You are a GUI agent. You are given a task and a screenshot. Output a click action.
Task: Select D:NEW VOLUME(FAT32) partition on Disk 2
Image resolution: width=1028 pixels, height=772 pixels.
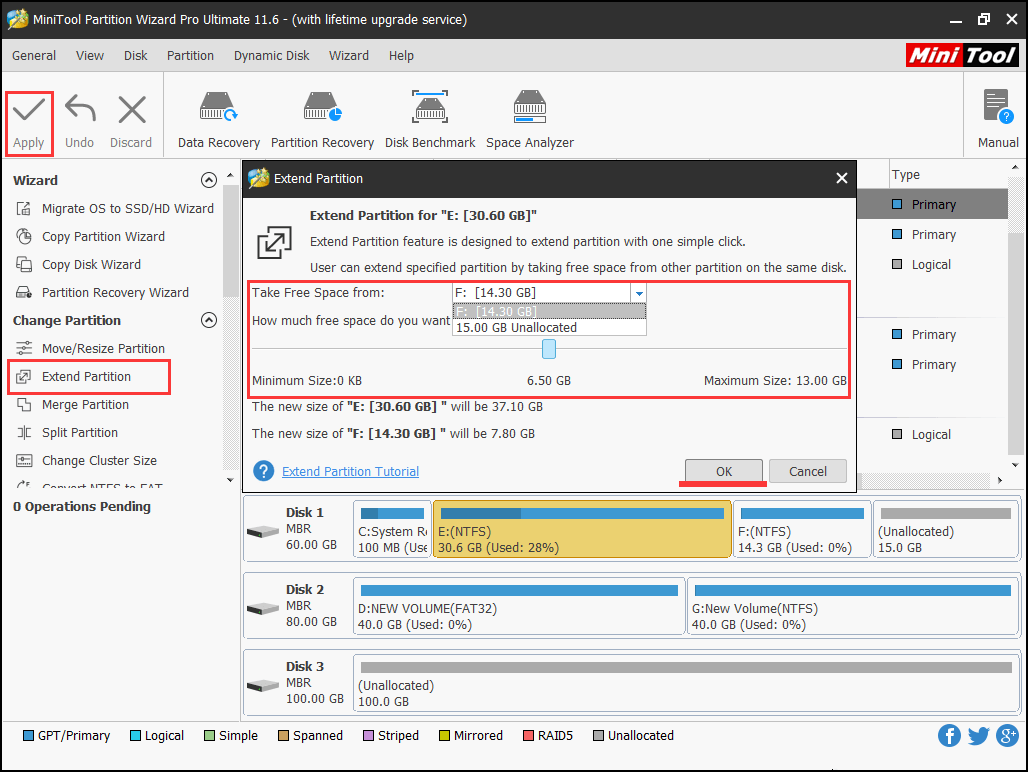(519, 606)
